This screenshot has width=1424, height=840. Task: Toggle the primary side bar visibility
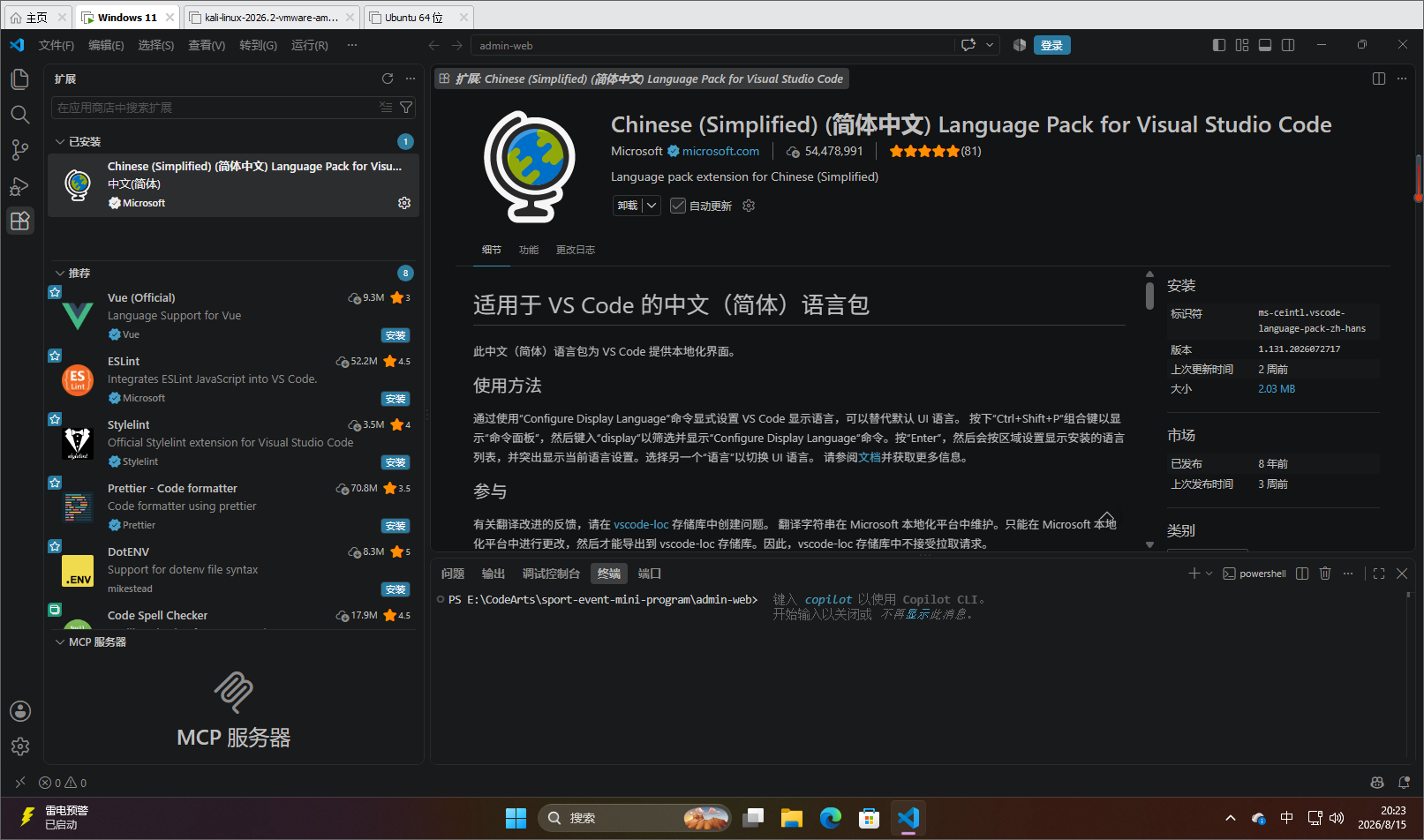[x=1219, y=45]
